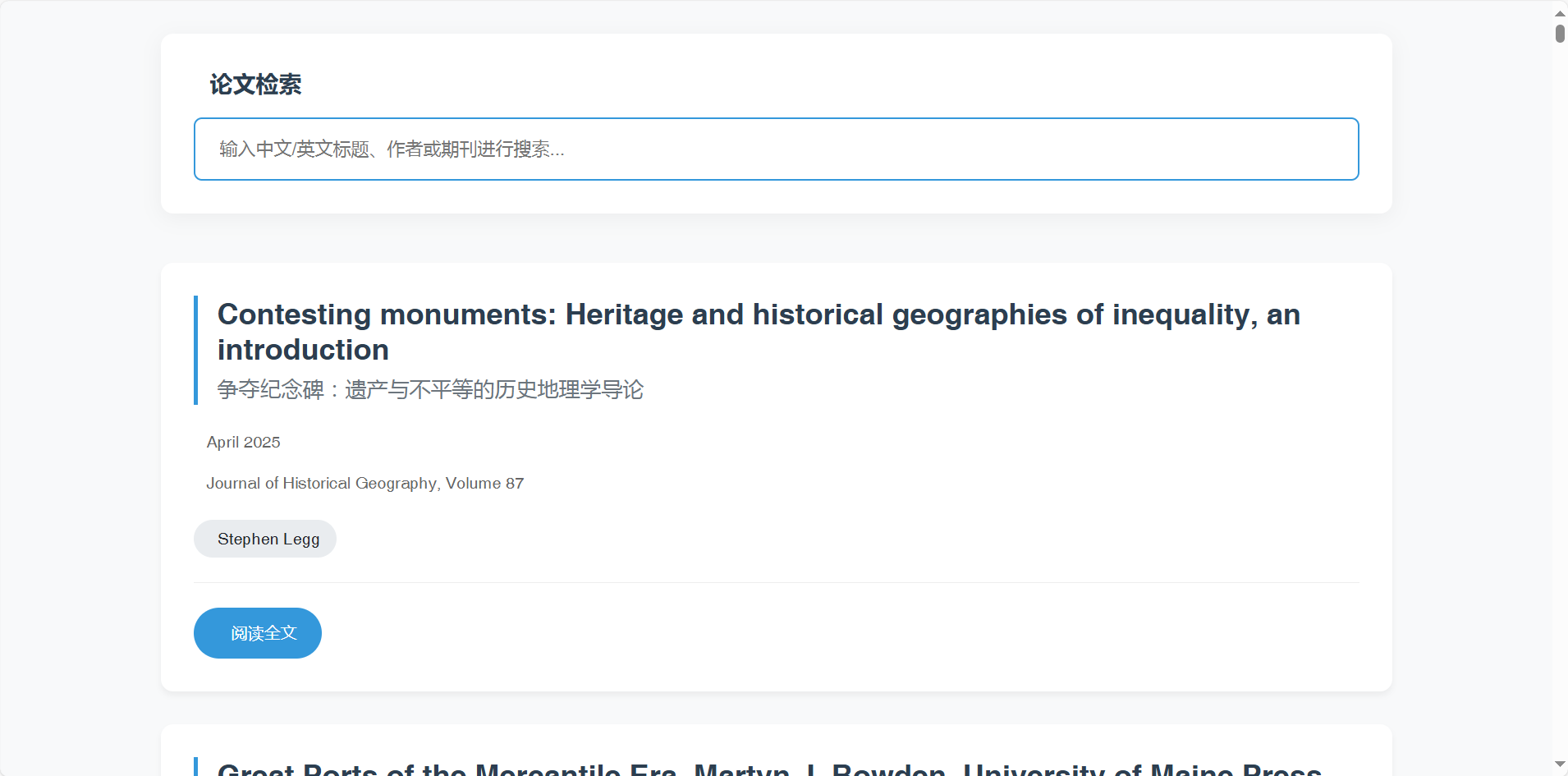Click the scrollbar up arrow
The width and height of the screenshot is (1568, 776).
pos(1559,13)
